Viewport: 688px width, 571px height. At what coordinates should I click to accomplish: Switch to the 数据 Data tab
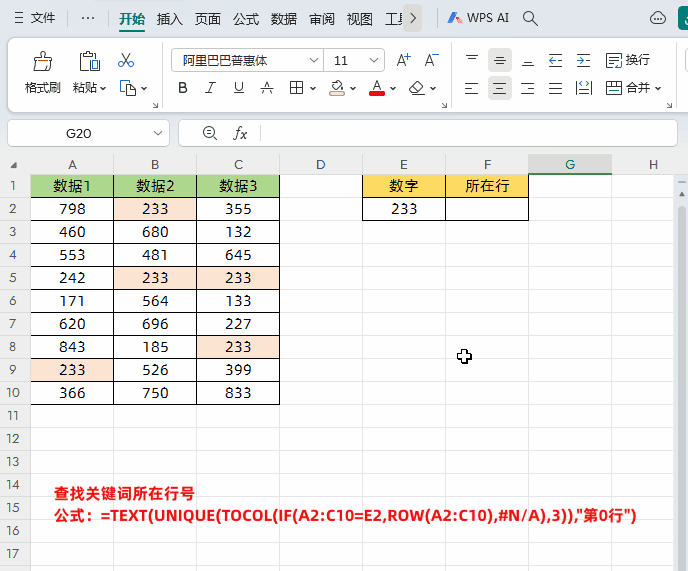283,19
